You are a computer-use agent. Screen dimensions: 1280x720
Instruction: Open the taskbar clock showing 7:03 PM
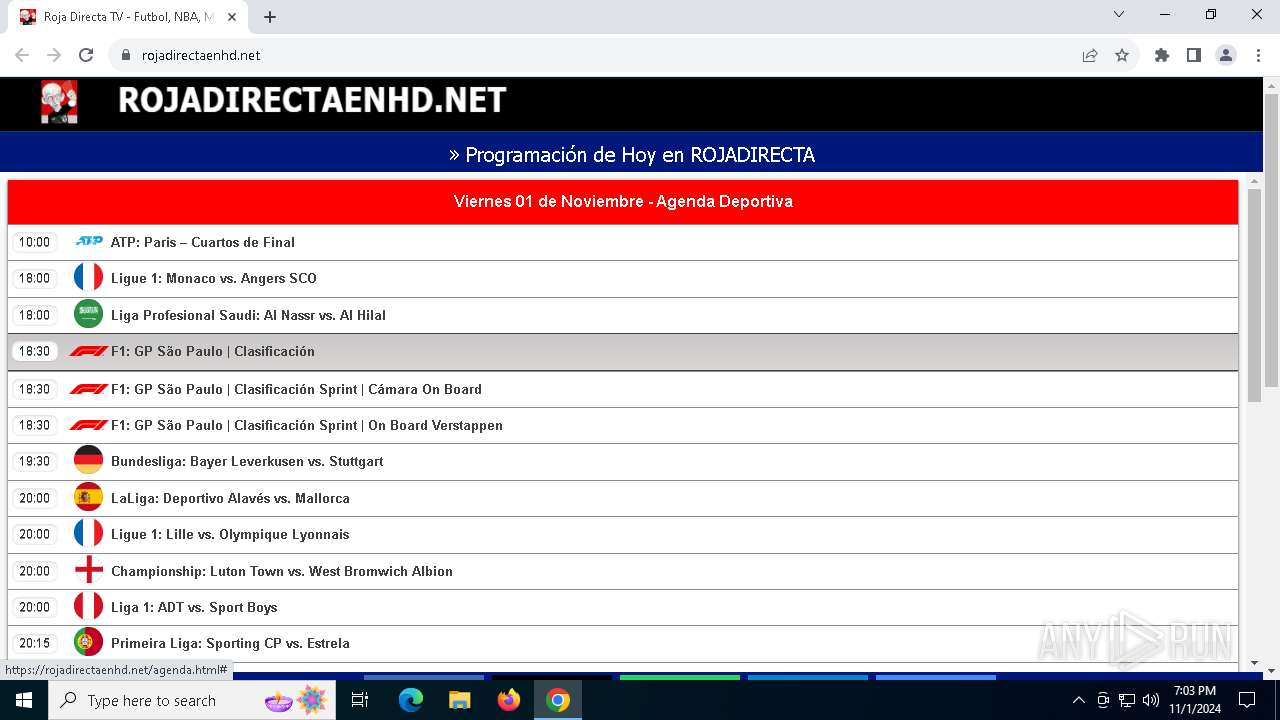click(1195, 700)
